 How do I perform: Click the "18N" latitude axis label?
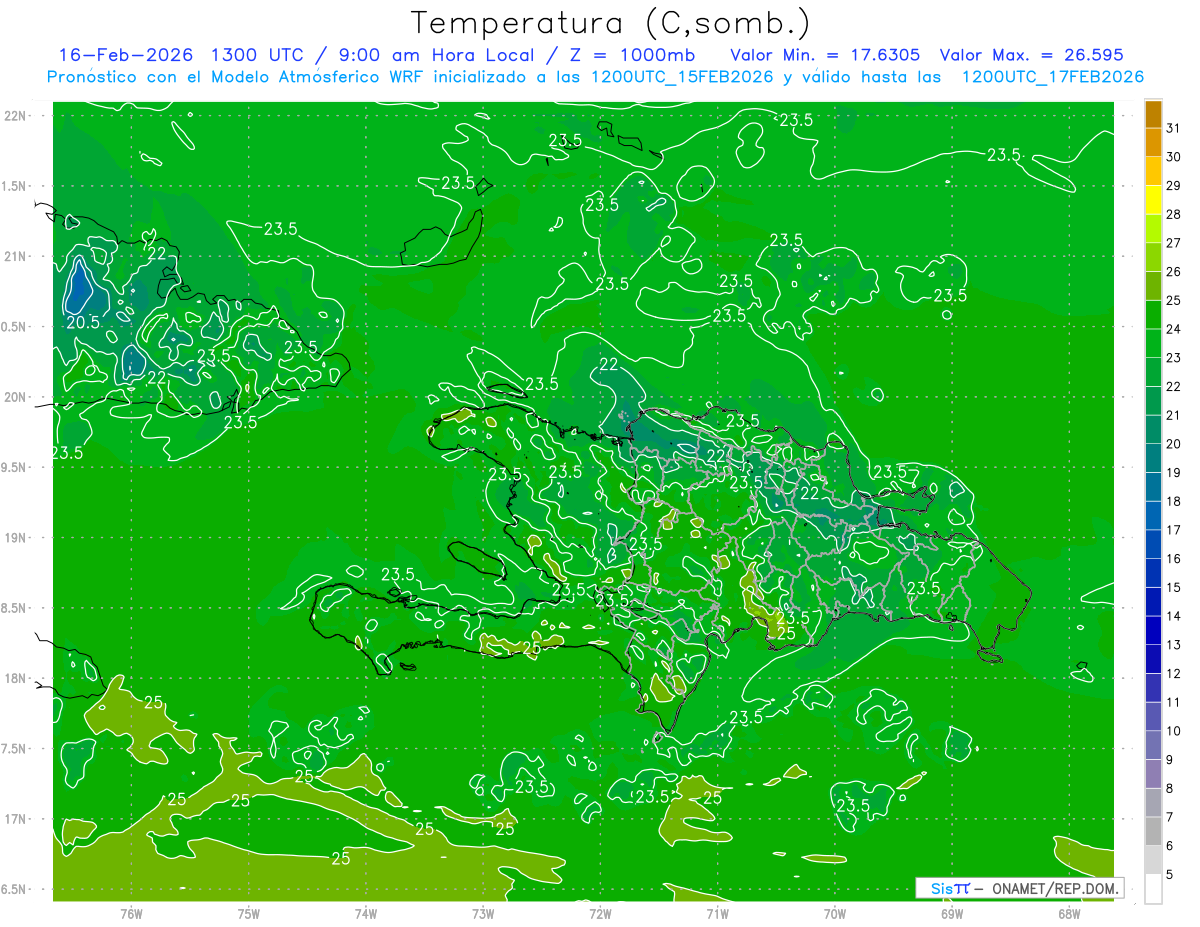16,679
